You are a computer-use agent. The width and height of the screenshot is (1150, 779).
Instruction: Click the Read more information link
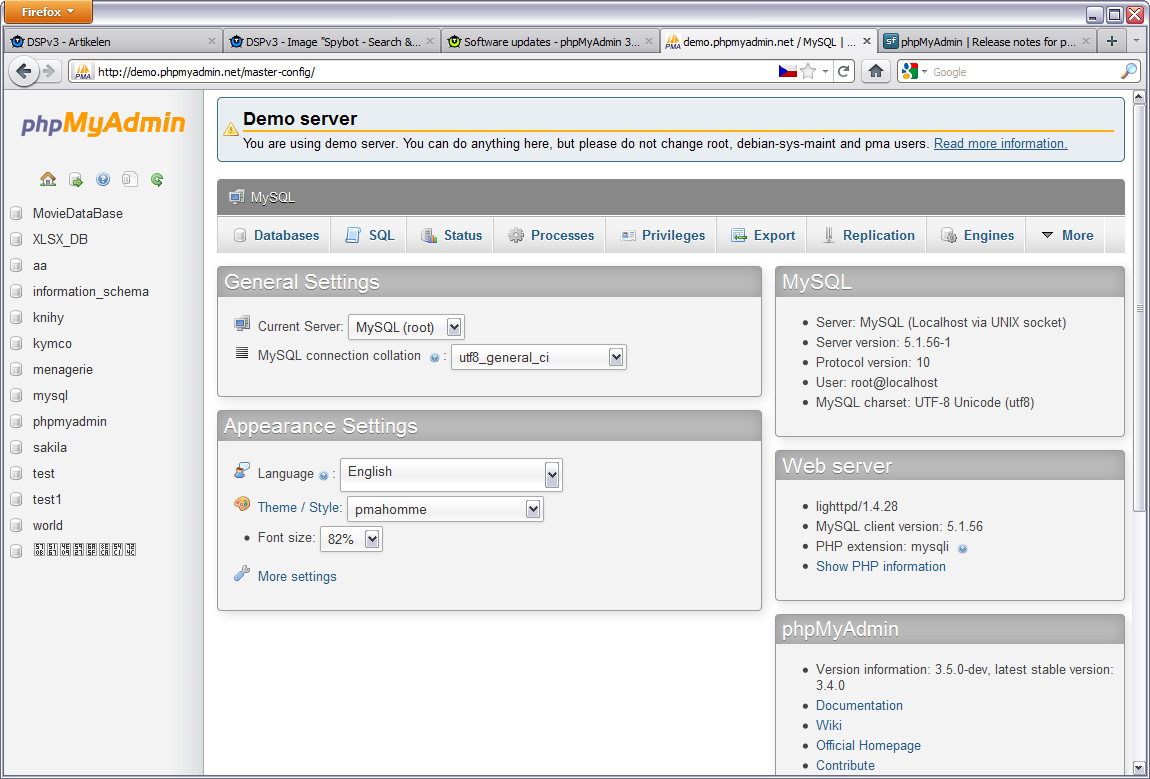[1000, 144]
